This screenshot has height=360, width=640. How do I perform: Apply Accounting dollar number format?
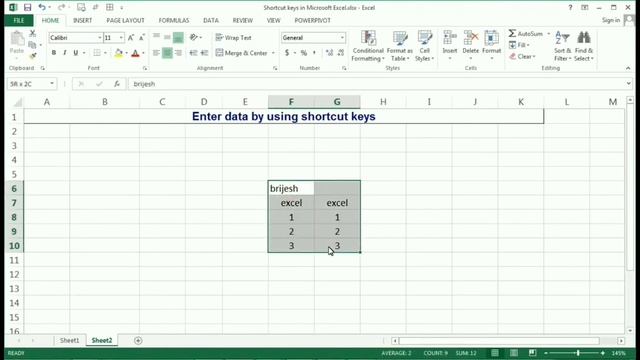click(287, 53)
